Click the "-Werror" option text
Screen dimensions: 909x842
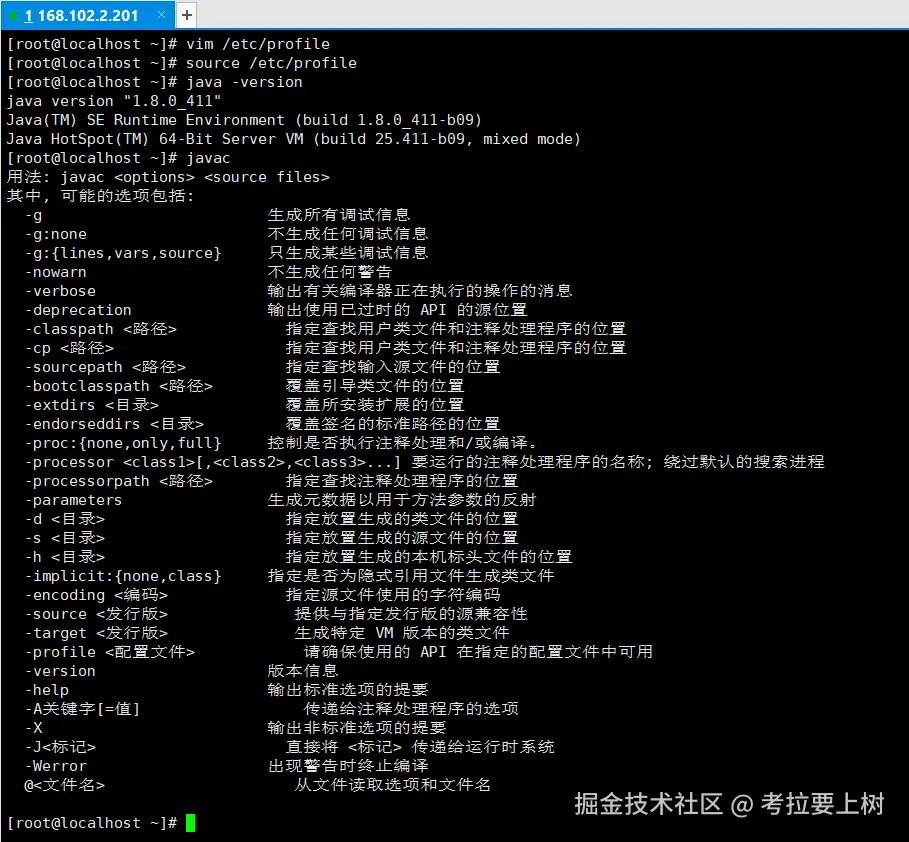(x=57, y=765)
